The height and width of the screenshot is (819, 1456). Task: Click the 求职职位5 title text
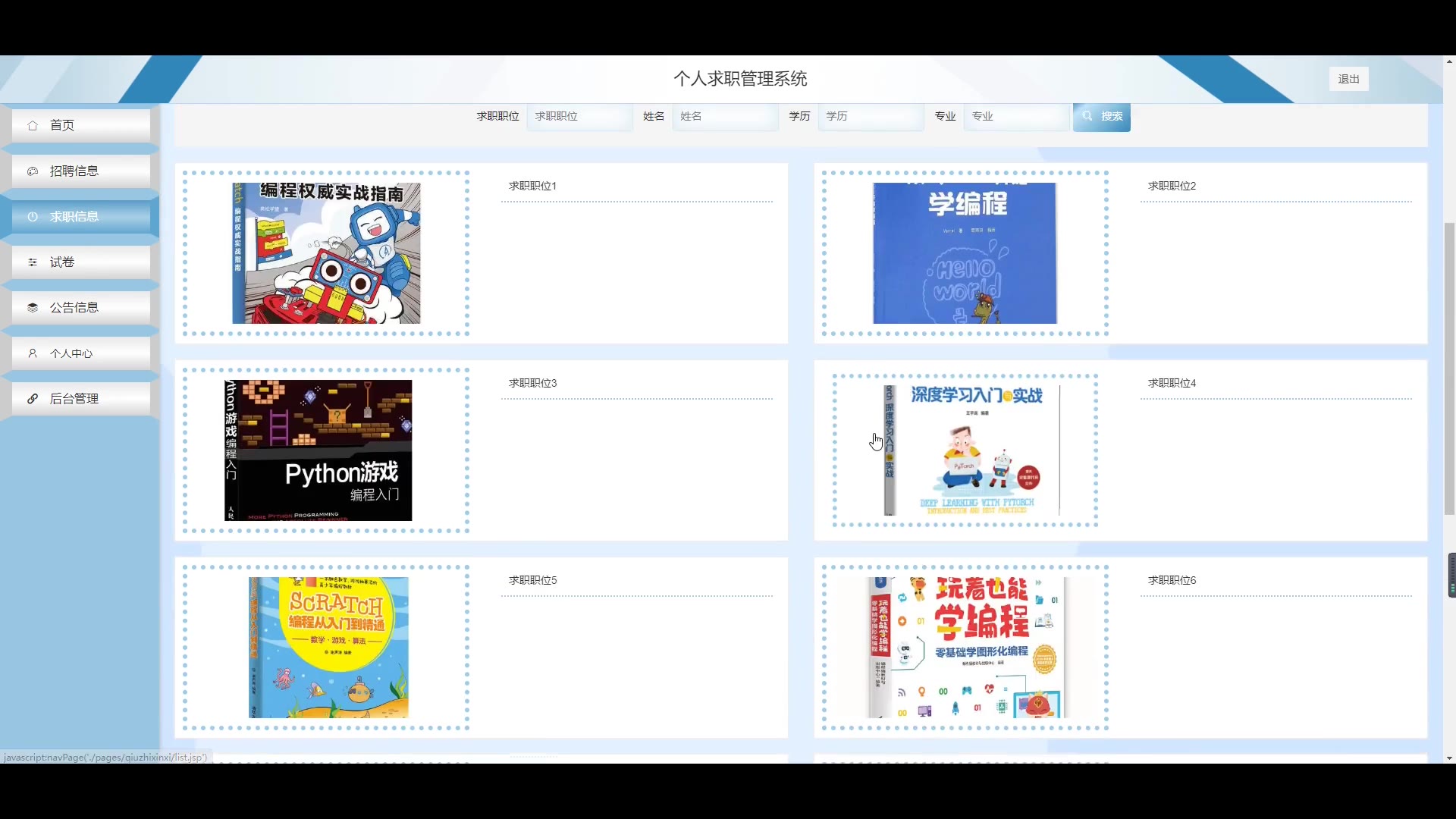[532, 580]
